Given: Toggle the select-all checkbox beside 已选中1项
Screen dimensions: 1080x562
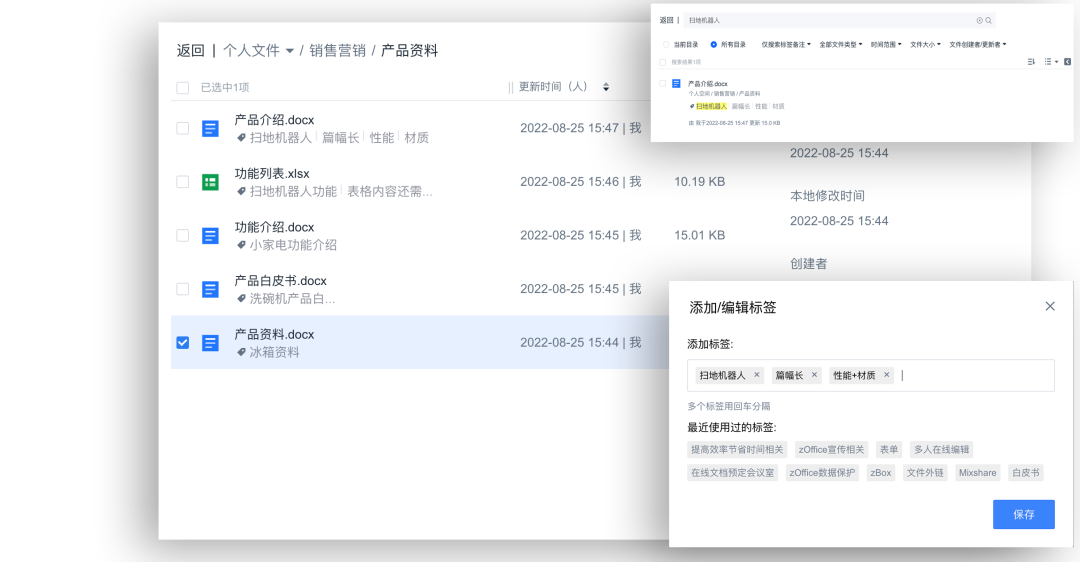Looking at the screenshot, I should pos(183,87).
